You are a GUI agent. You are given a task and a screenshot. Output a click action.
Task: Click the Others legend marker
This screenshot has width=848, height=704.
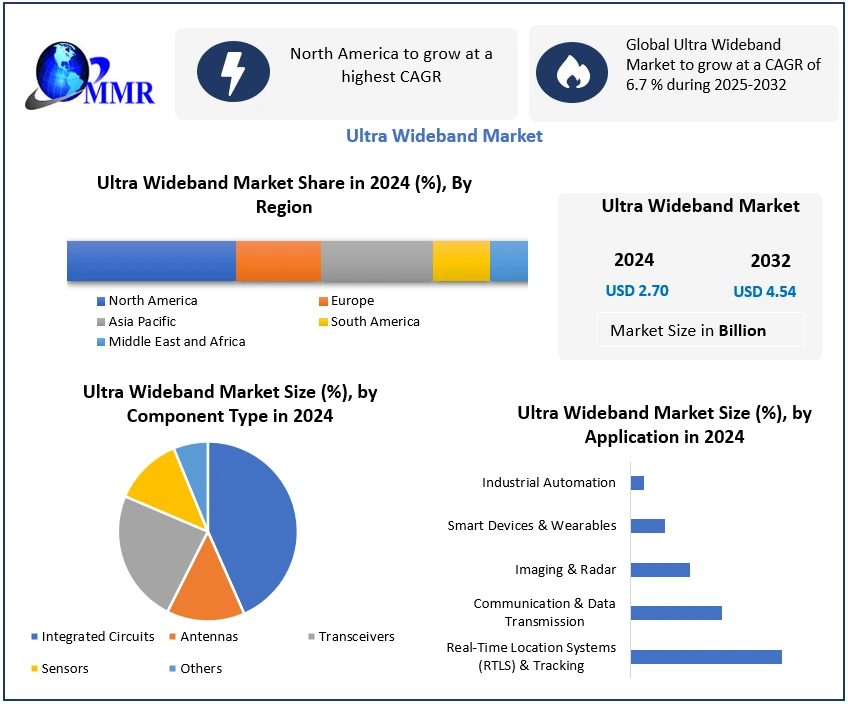click(173, 668)
